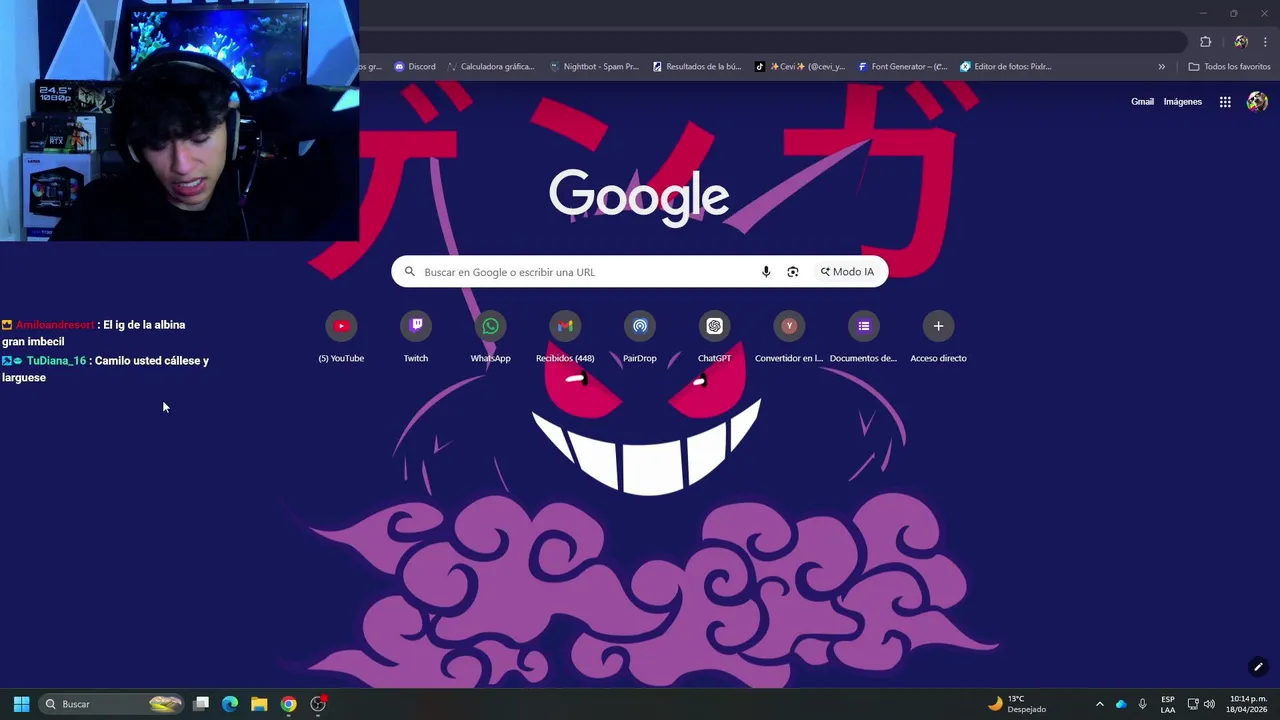Viewport: 1280px width, 720px height.
Task: Open the network icon in tray
Action: click(1192, 704)
